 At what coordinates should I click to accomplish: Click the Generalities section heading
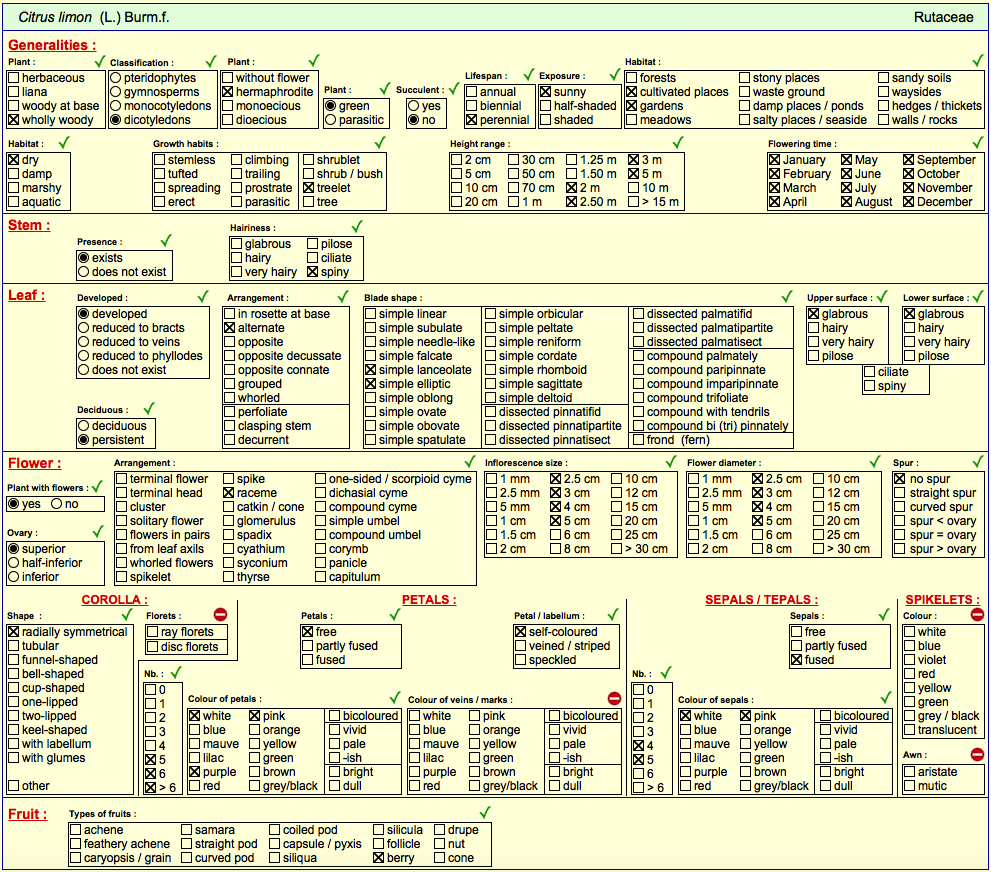point(52,45)
